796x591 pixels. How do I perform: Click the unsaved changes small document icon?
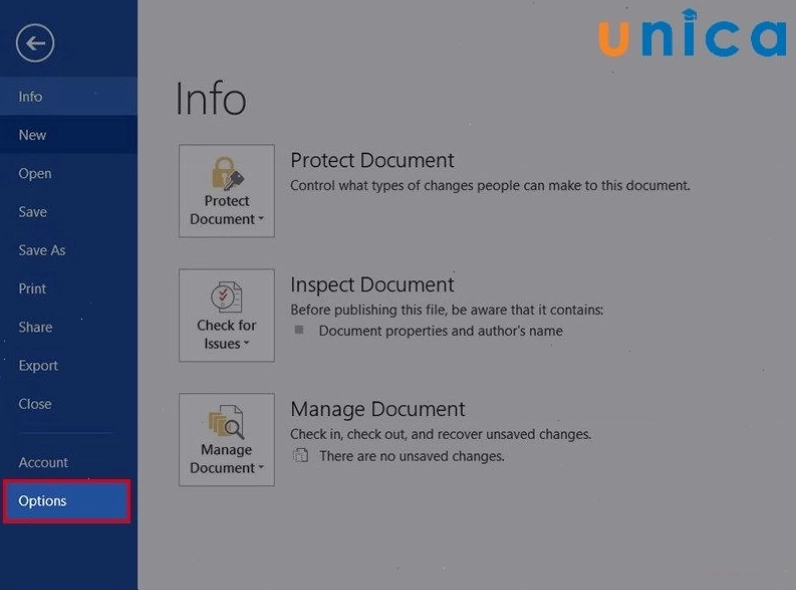[301, 455]
